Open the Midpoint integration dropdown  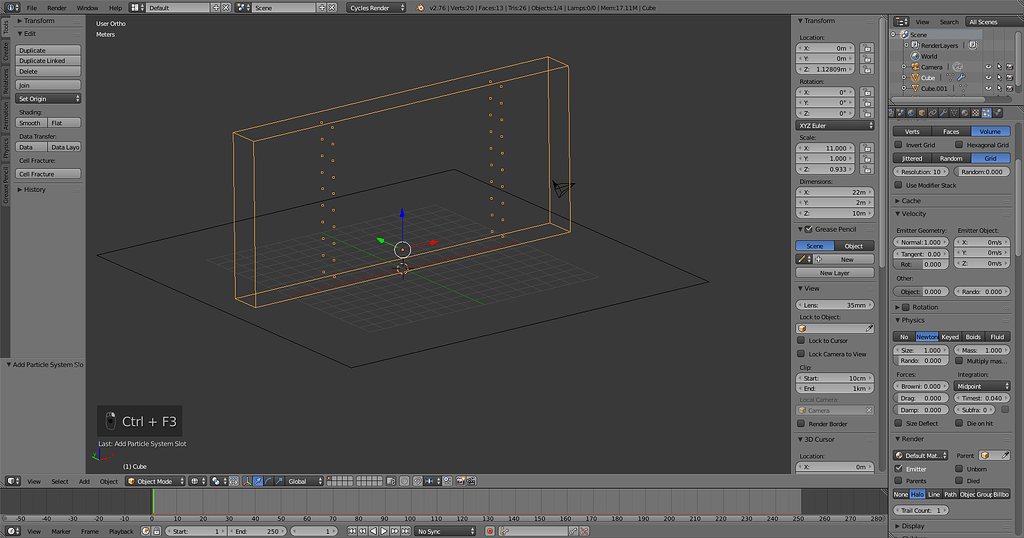click(982, 386)
